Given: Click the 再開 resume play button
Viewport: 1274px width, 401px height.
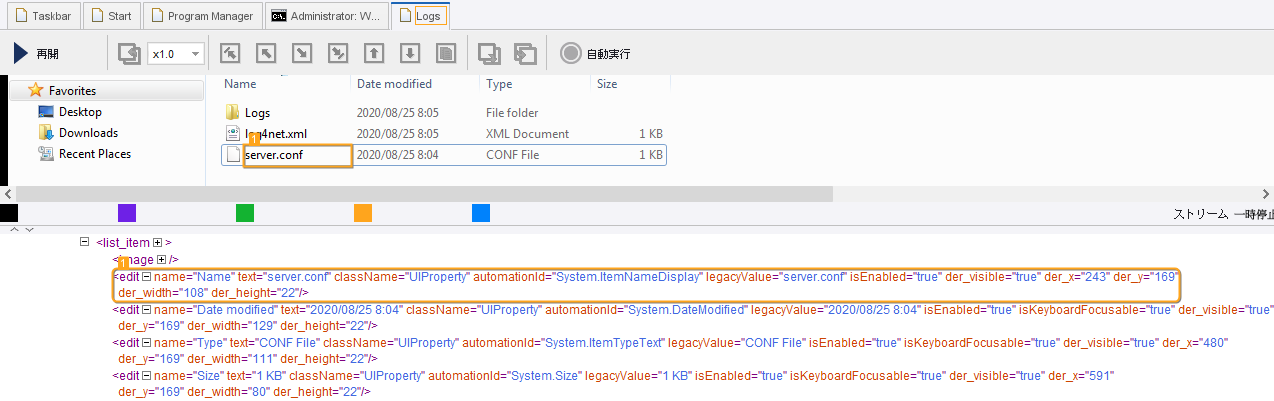Looking at the screenshot, I should [37, 54].
